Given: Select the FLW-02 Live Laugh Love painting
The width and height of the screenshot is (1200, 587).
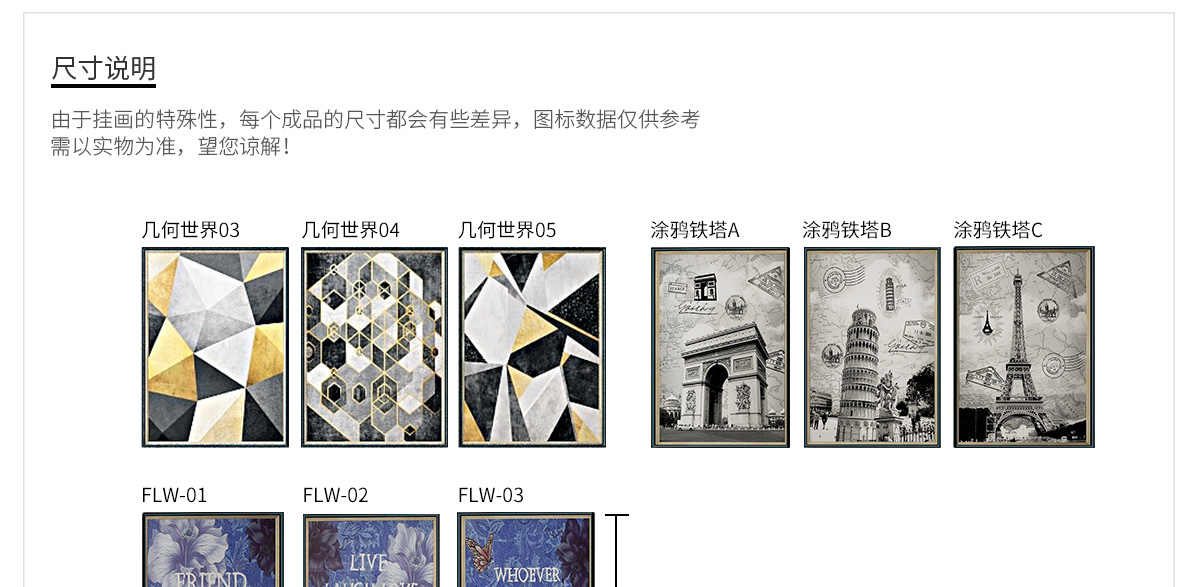Looking at the screenshot, I should 371,551.
